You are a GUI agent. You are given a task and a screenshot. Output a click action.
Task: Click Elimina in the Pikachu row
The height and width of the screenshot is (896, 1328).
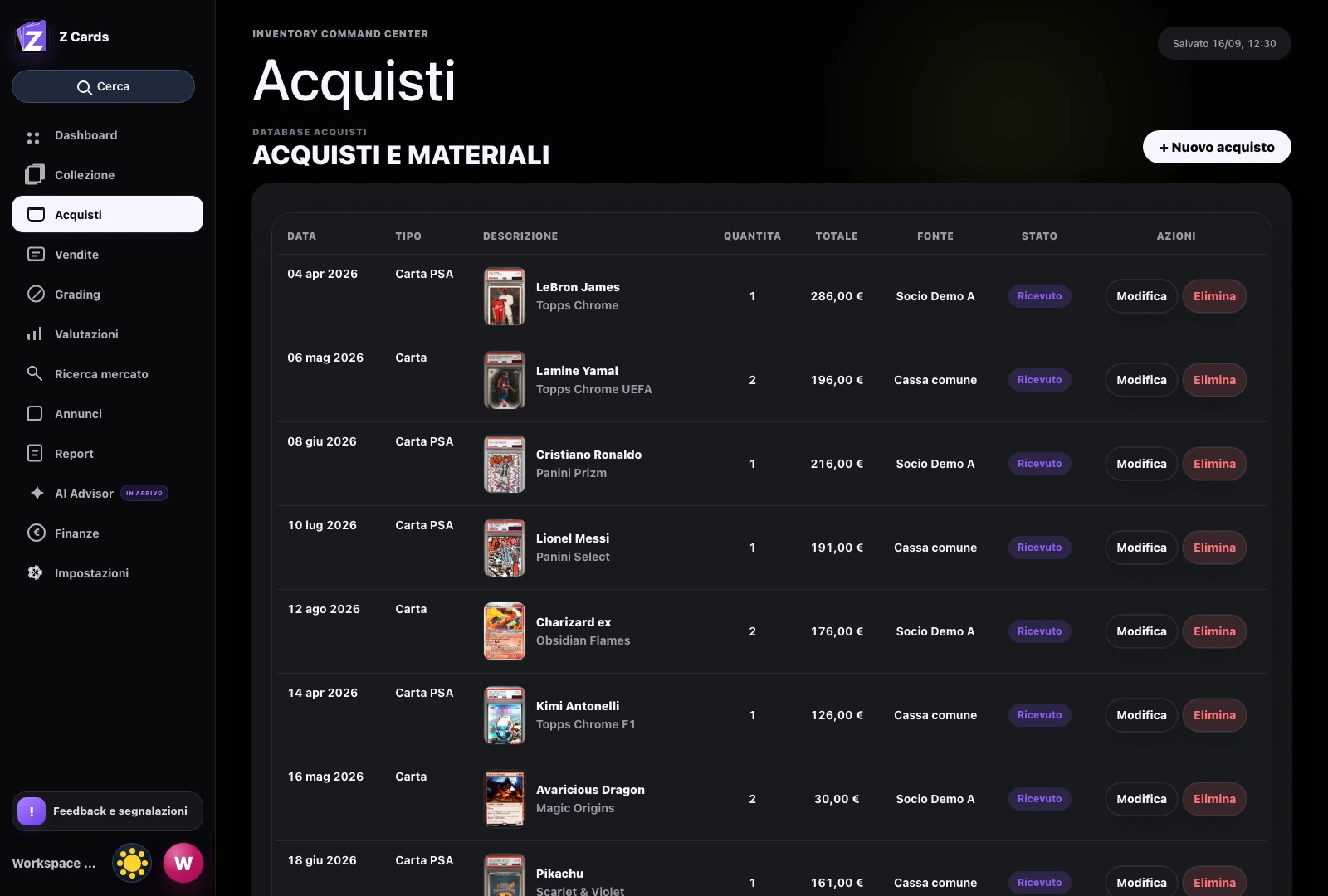click(x=1214, y=882)
